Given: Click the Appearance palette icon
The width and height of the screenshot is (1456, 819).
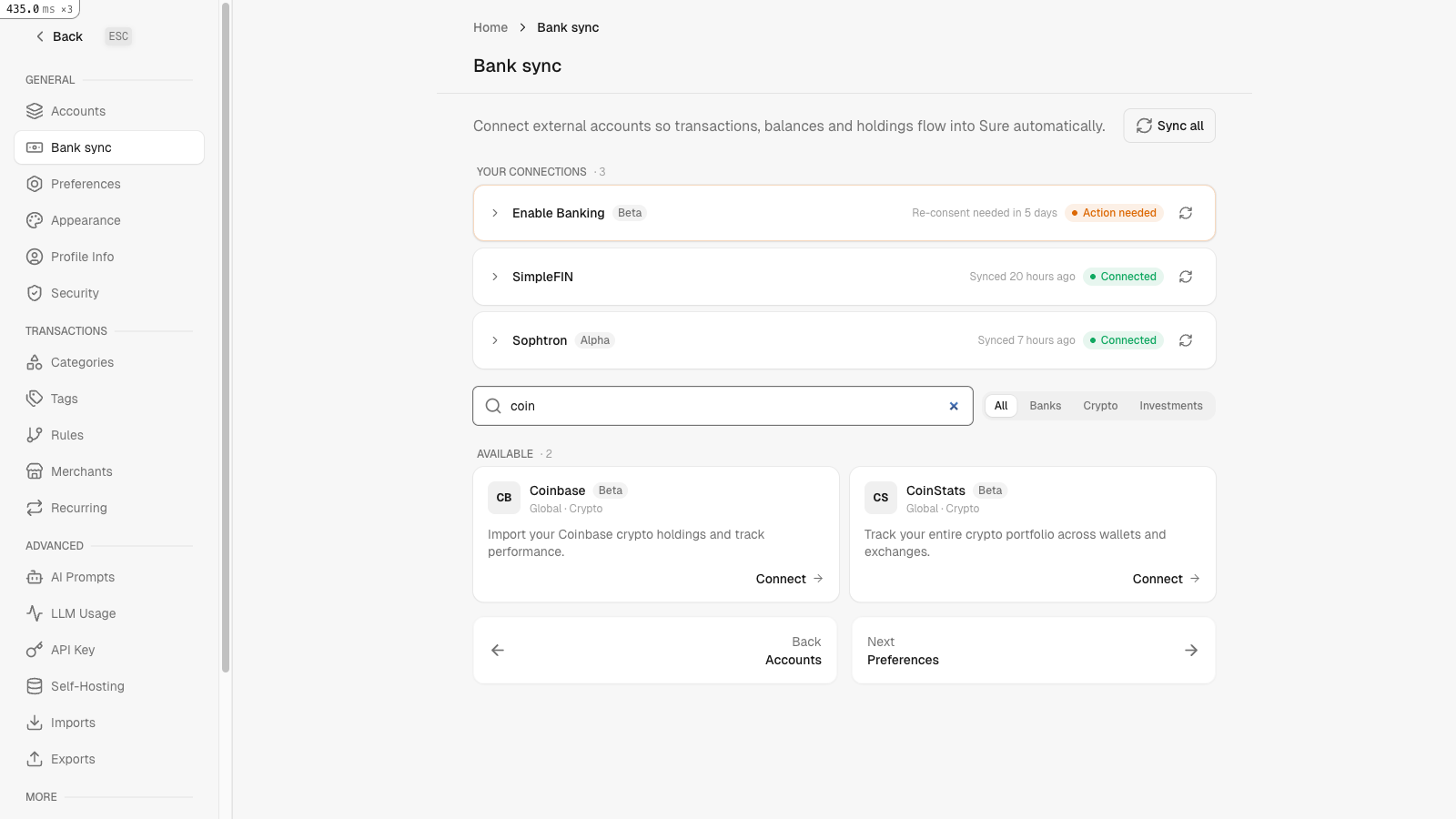Looking at the screenshot, I should [x=35, y=220].
